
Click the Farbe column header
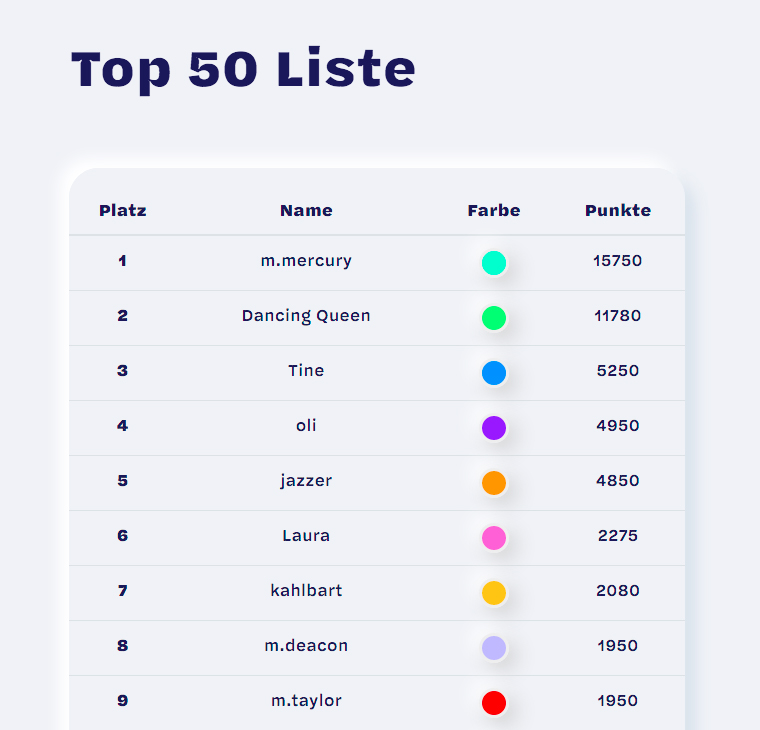(x=494, y=211)
